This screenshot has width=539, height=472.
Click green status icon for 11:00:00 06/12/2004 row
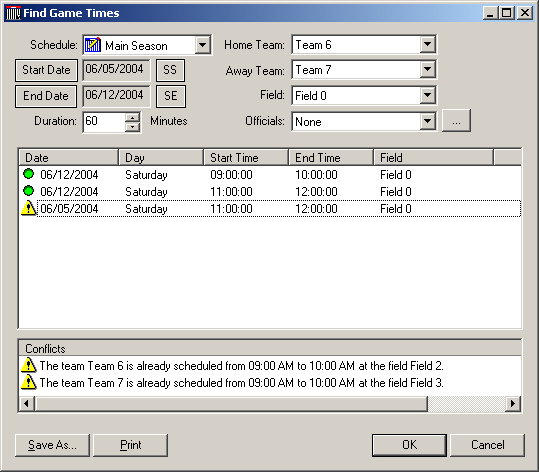29,191
